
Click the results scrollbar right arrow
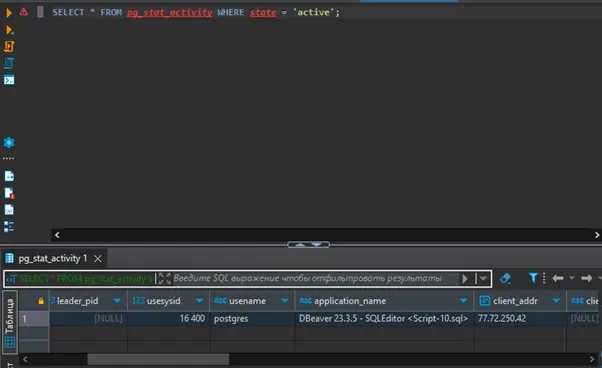592,359
